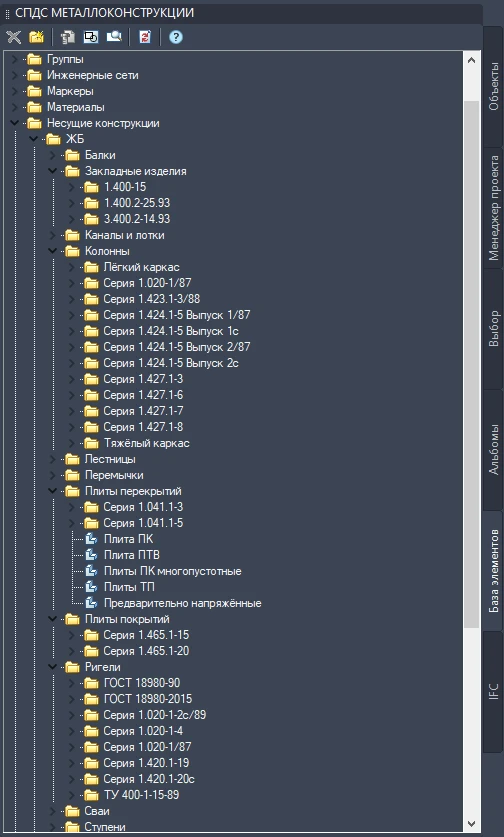
Task: Collapse the Колонны tree node
Action: tap(53, 251)
